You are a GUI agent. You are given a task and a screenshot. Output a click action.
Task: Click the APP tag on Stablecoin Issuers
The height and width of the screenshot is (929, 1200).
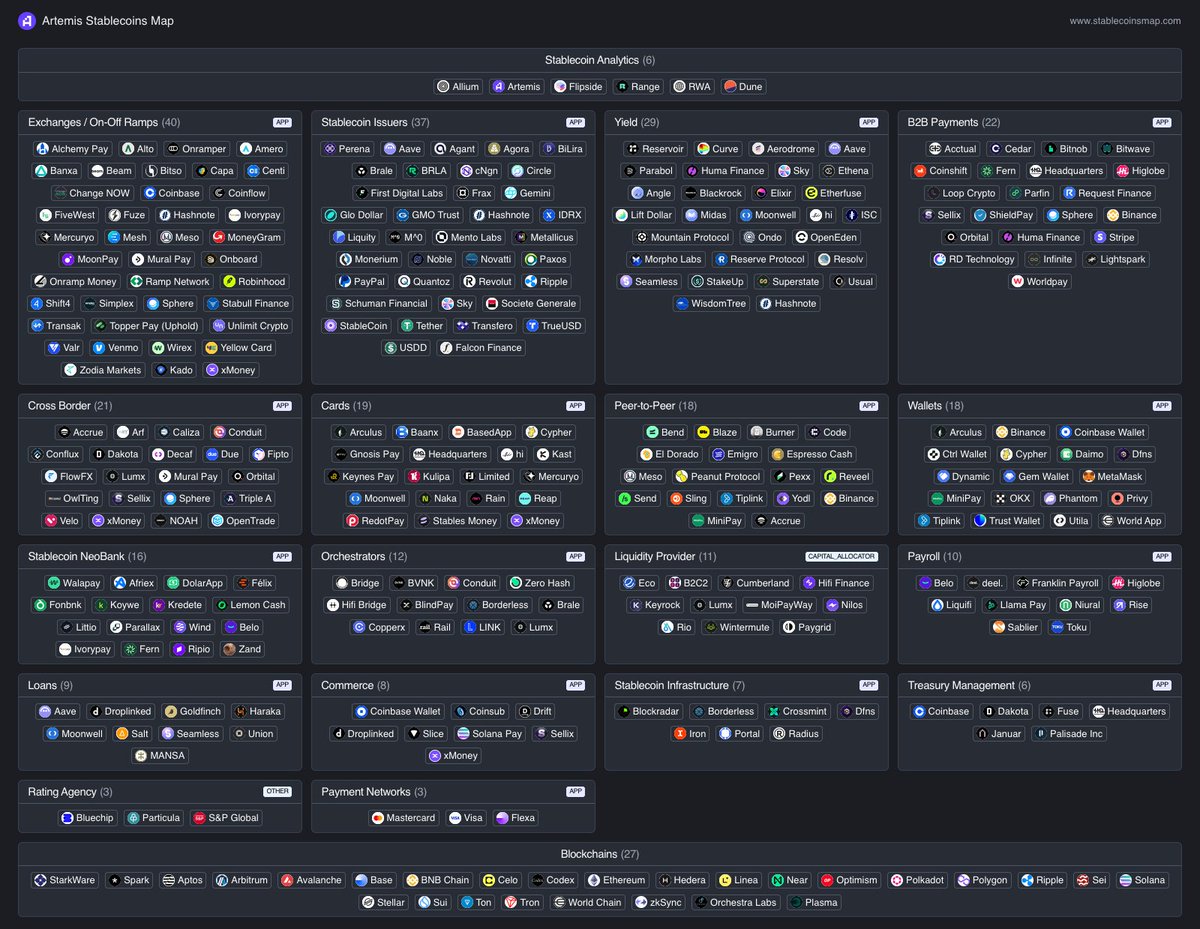[575, 122]
